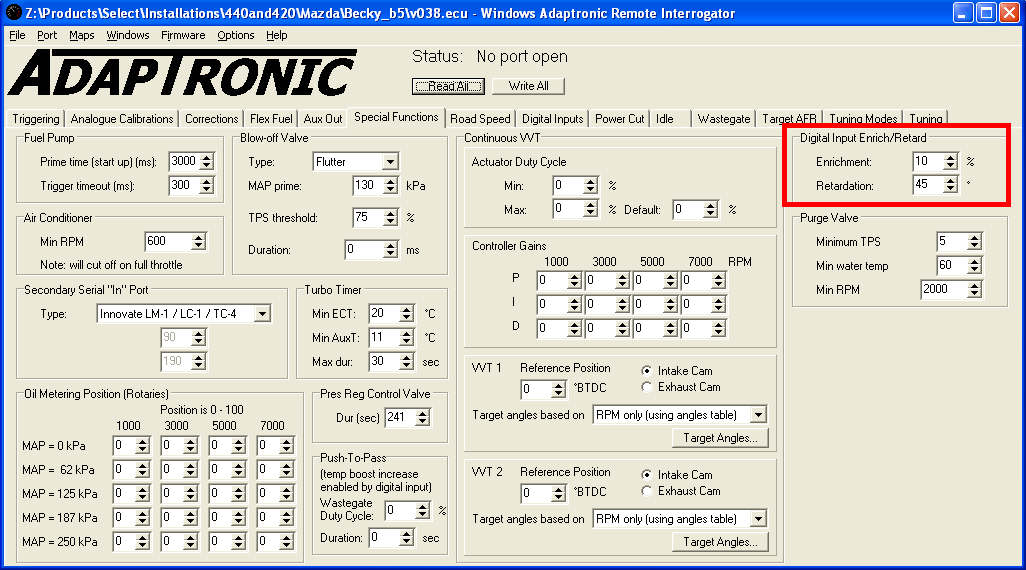The width and height of the screenshot is (1026, 570).
Task: Decrease the Retardation degrees spinner
Action: pos(950,189)
